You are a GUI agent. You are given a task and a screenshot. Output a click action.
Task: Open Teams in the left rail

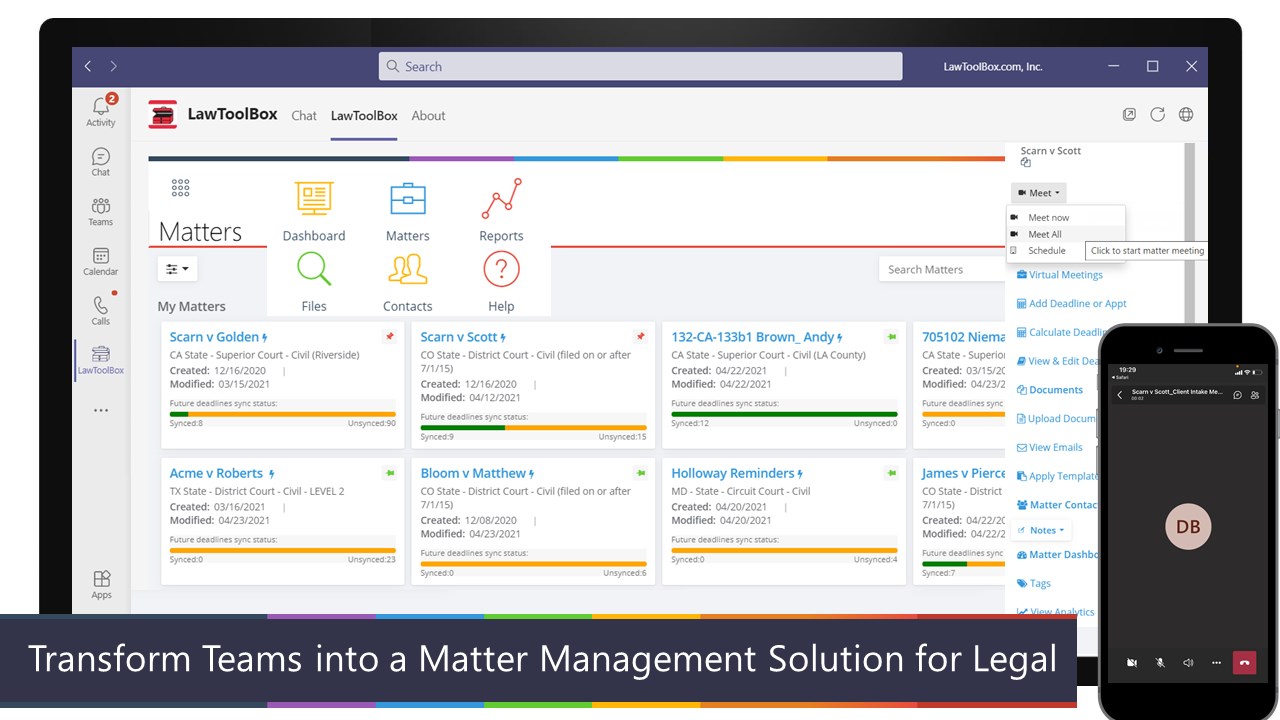coord(101,211)
